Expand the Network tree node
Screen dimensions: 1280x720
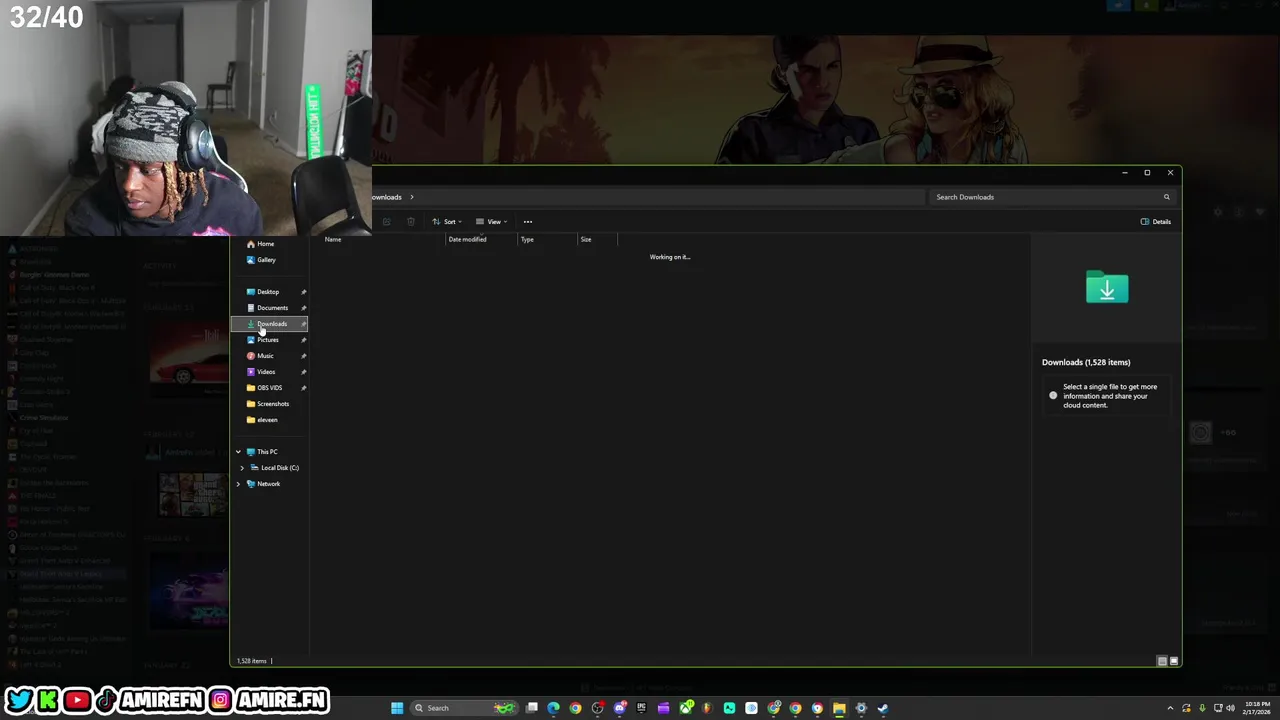[238, 484]
